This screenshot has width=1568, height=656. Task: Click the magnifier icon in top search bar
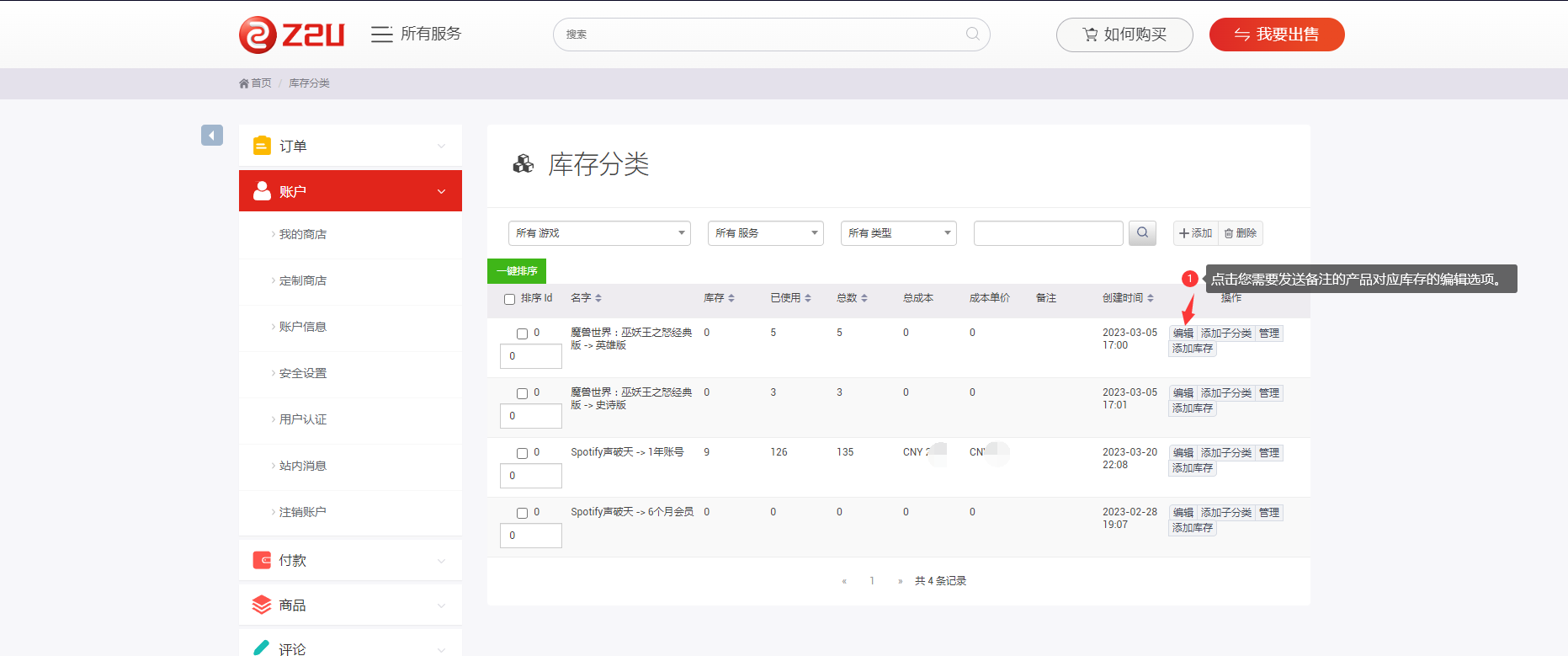coord(972,34)
